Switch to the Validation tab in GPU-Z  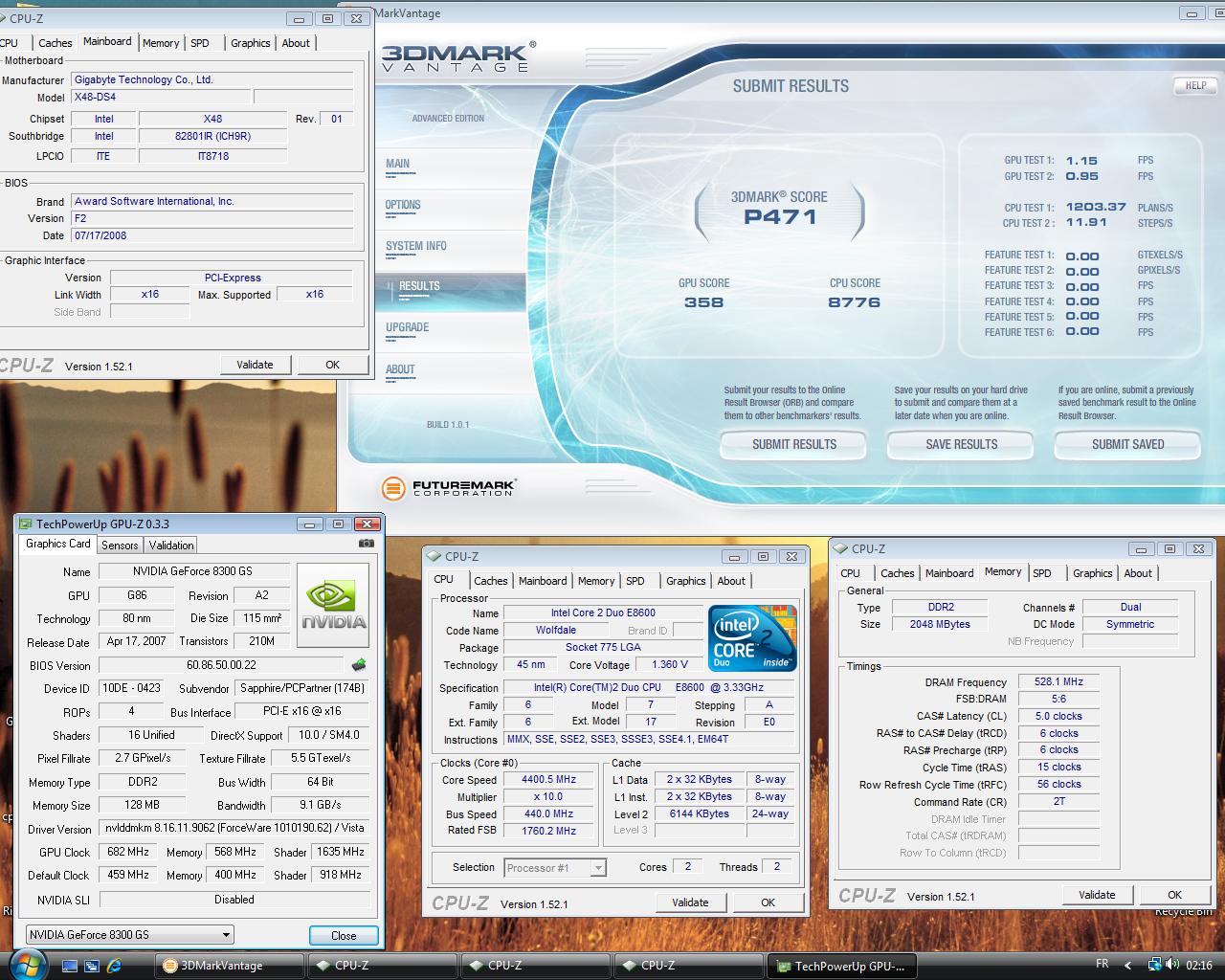(x=171, y=545)
